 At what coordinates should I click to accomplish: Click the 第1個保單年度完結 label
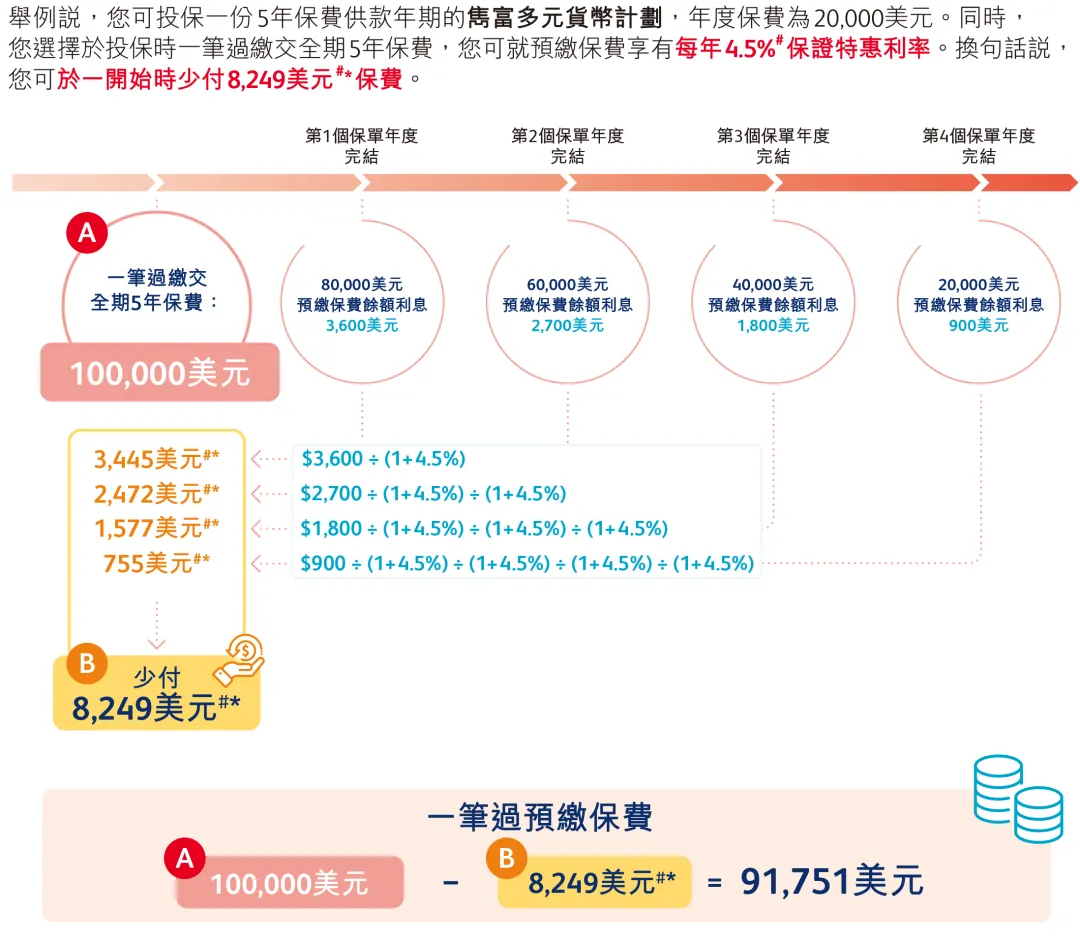coord(362,145)
